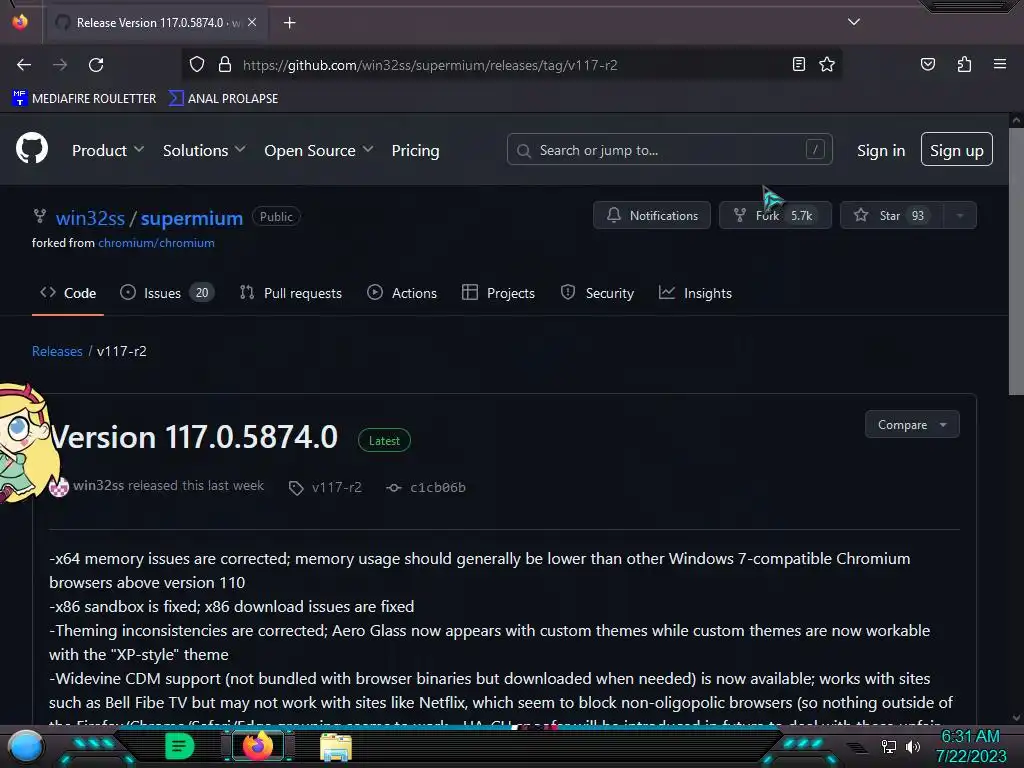This screenshot has height=768, width=1024.
Task: Click the network tray icon
Action: click(888, 746)
